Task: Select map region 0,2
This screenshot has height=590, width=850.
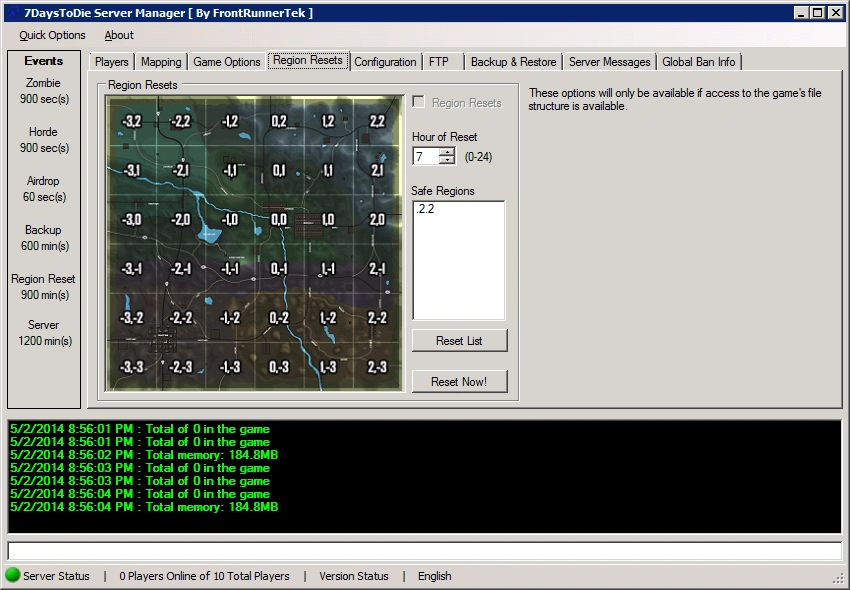Action: [x=279, y=121]
